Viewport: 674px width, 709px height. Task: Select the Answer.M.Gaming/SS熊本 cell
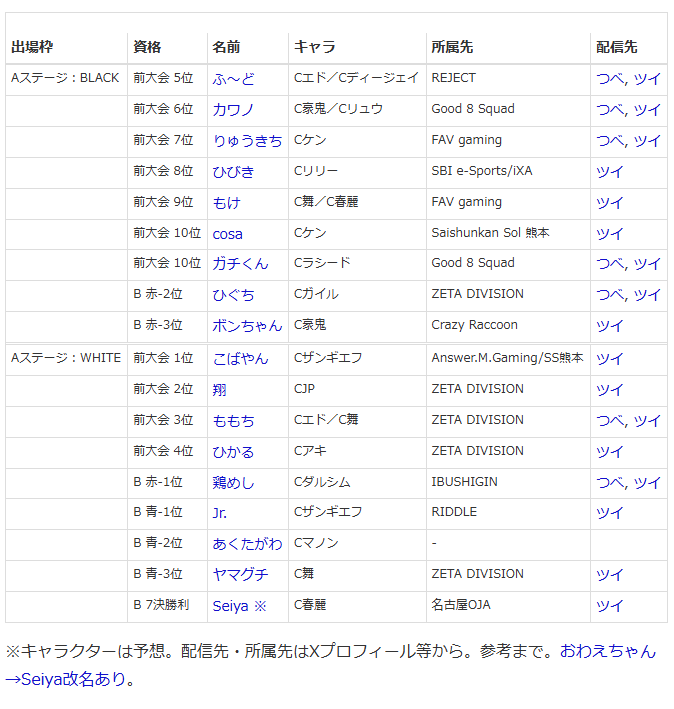click(x=508, y=358)
